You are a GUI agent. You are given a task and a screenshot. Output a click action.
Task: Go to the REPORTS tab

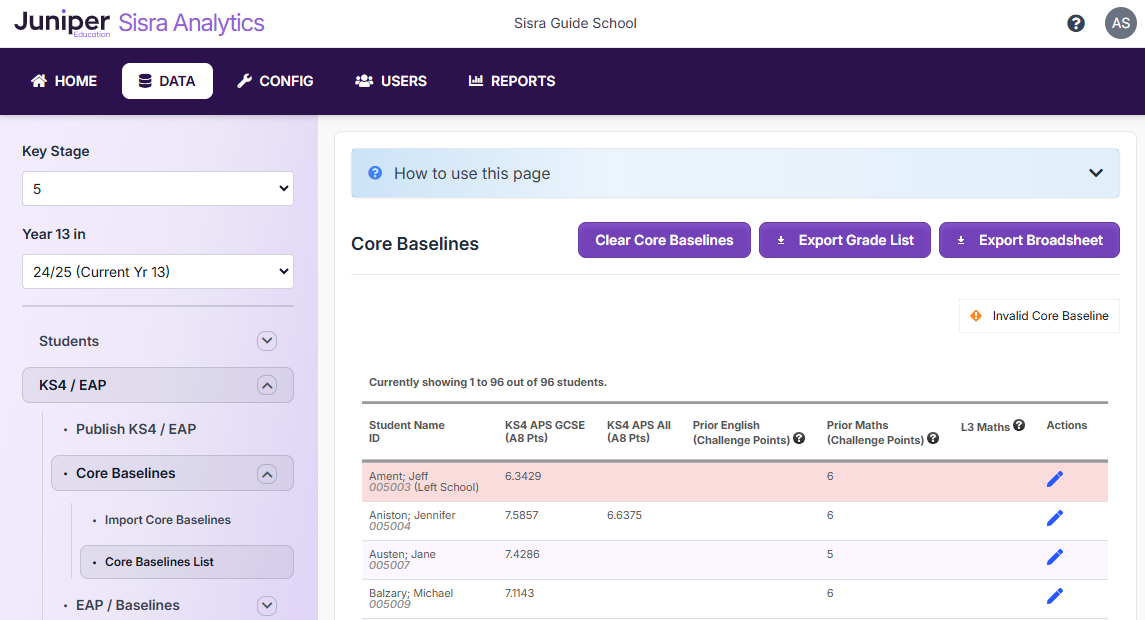coord(512,81)
